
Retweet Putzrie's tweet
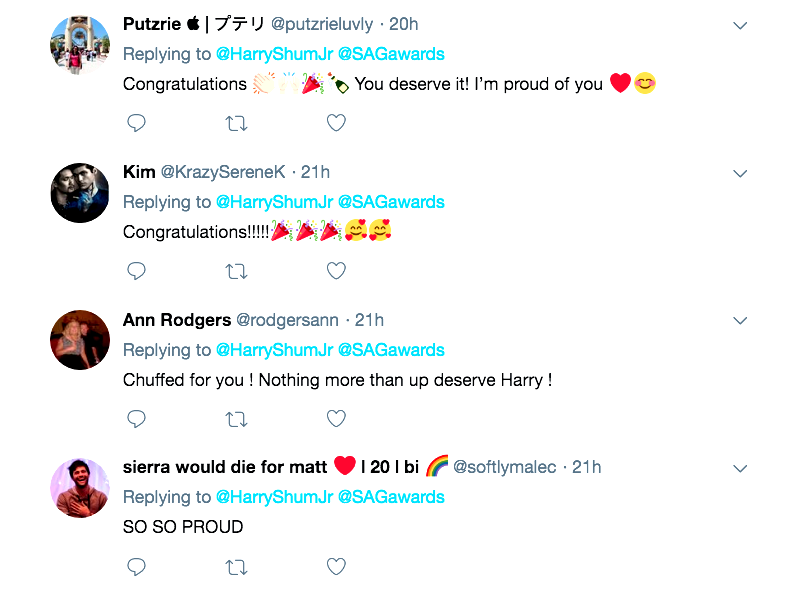[x=237, y=123]
